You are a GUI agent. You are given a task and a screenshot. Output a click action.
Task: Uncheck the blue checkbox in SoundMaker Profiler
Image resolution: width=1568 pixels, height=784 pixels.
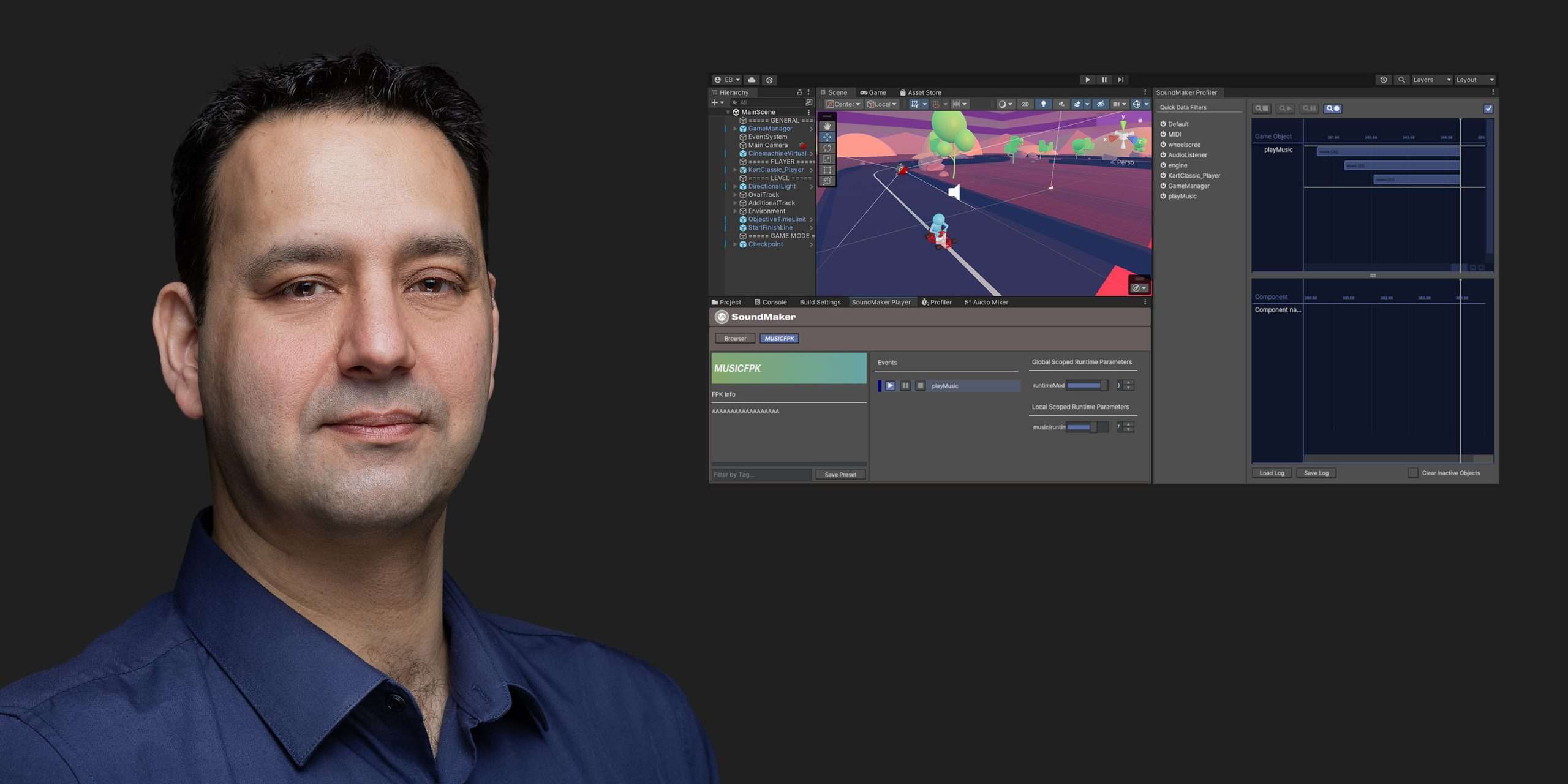(1488, 108)
